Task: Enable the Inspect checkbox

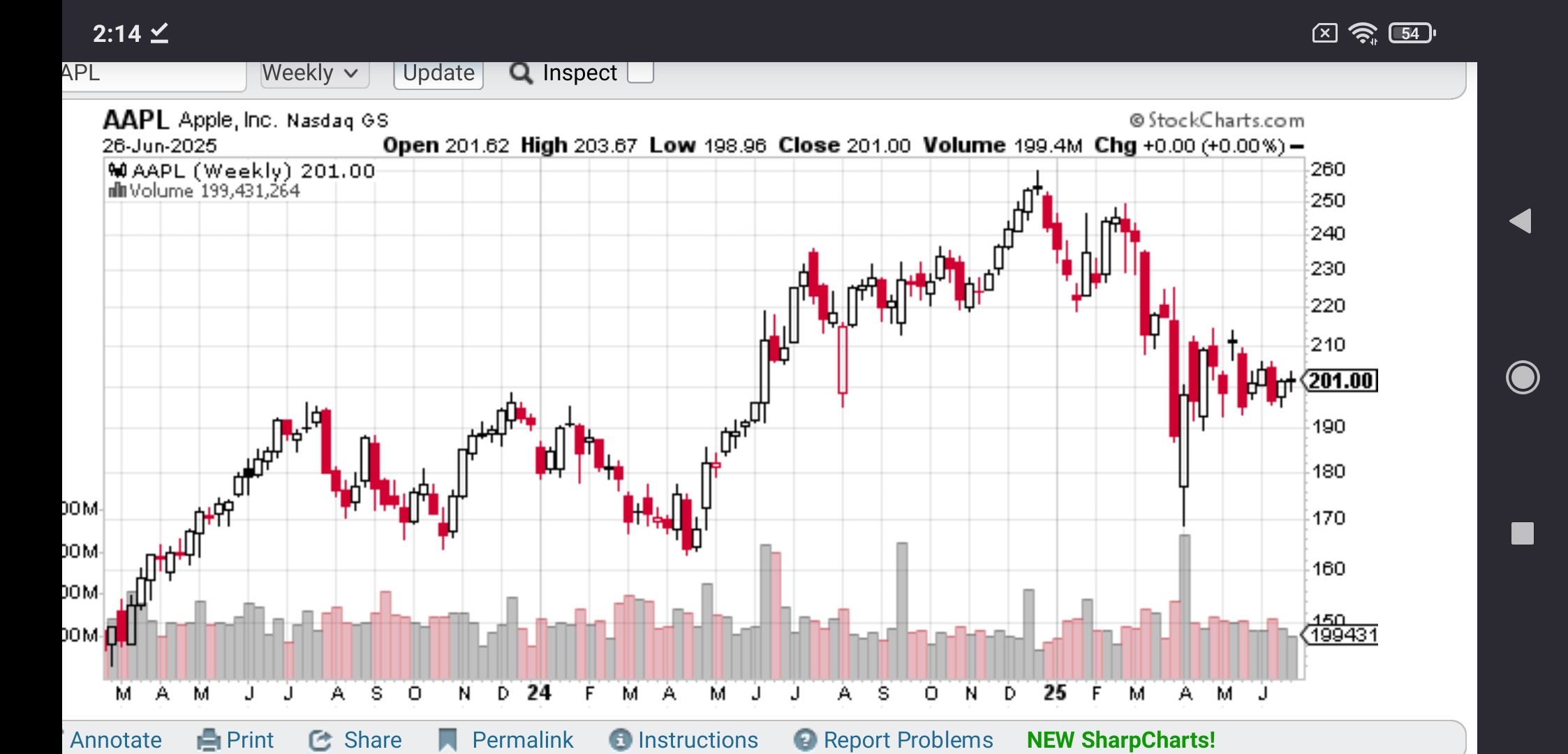Action: click(x=640, y=73)
